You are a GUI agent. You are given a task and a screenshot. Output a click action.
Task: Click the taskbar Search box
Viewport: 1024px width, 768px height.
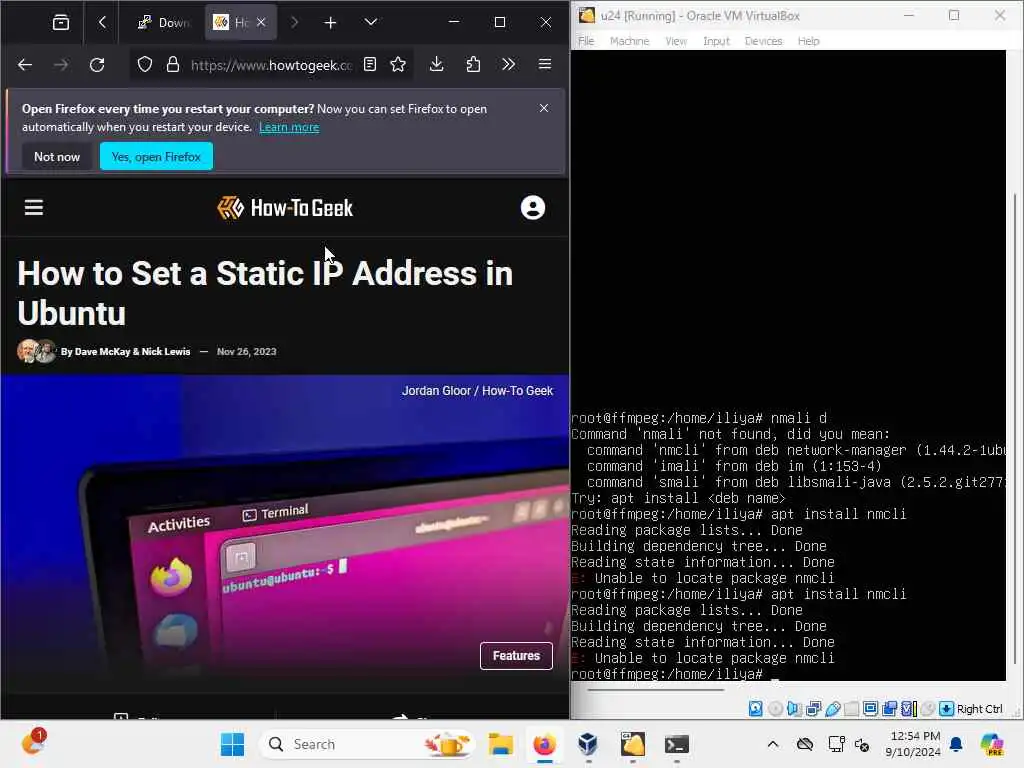(369, 744)
